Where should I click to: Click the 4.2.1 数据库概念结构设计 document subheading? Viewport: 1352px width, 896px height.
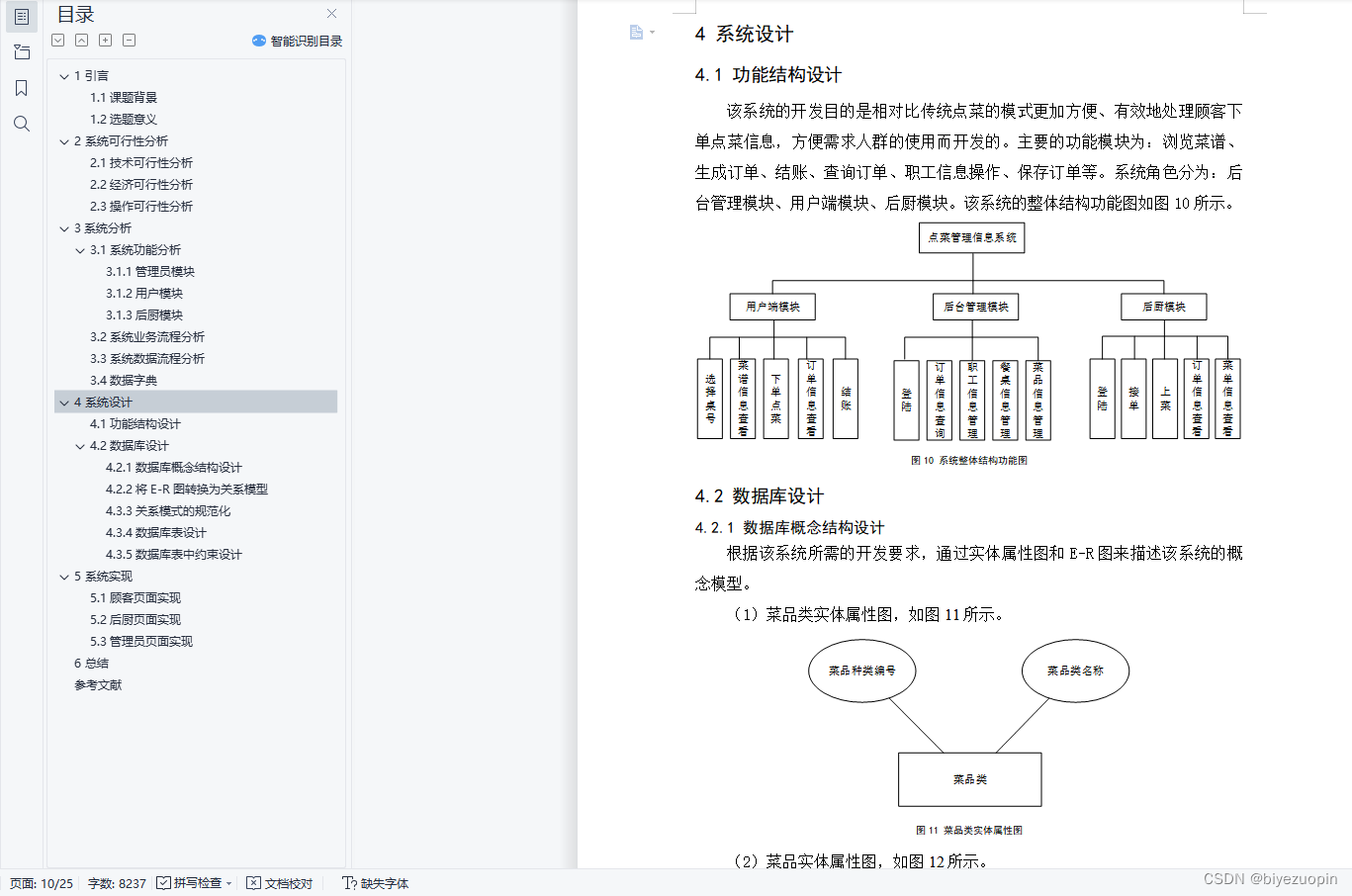point(790,528)
